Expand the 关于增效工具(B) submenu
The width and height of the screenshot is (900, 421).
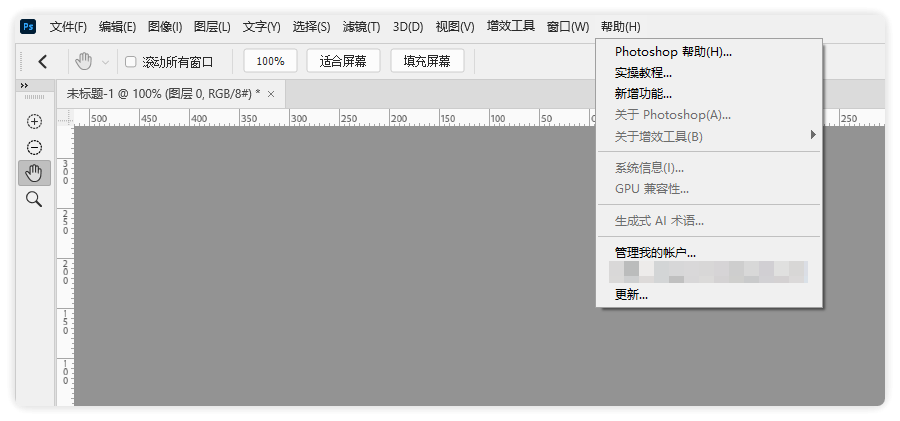(x=709, y=137)
